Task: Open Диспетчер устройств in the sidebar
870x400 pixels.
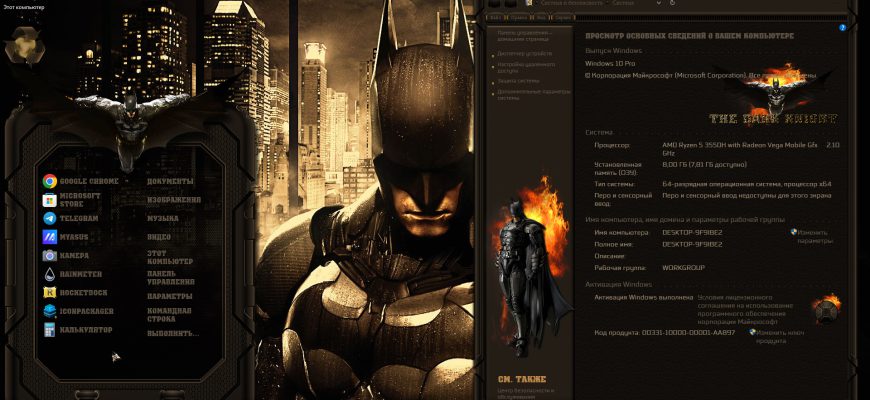Action: [x=524, y=54]
